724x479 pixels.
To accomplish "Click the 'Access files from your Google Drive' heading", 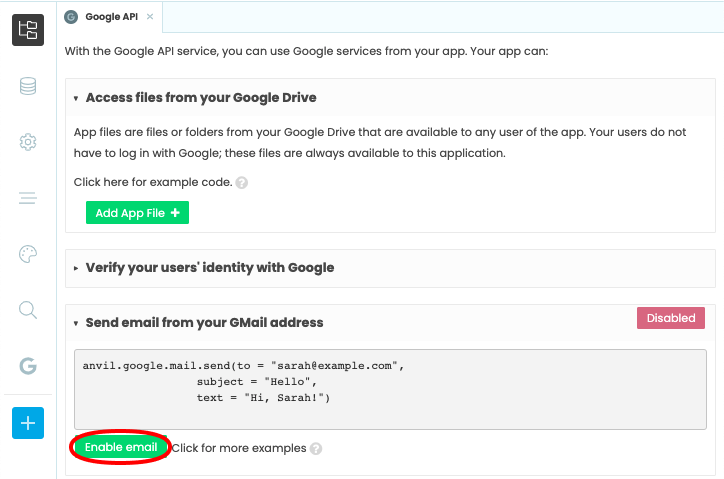I will coord(201,98).
